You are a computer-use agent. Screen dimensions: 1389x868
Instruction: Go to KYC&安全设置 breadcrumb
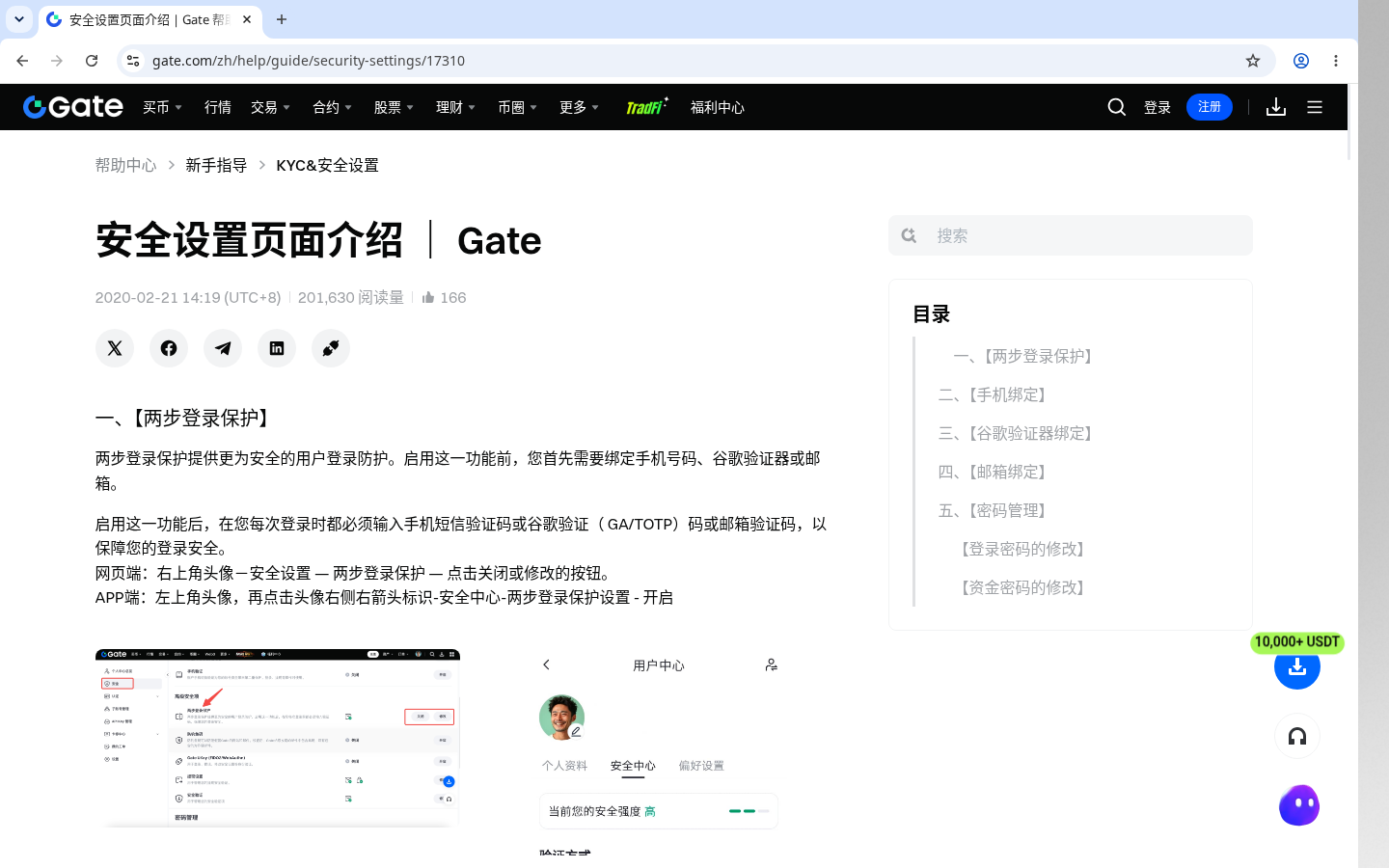pos(327,165)
